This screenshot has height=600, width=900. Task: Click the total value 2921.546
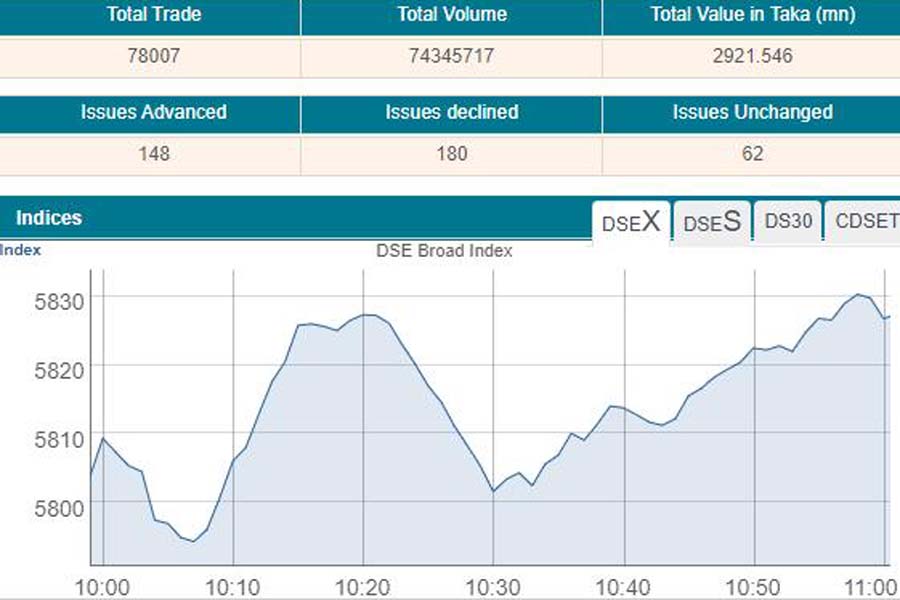click(751, 56)
